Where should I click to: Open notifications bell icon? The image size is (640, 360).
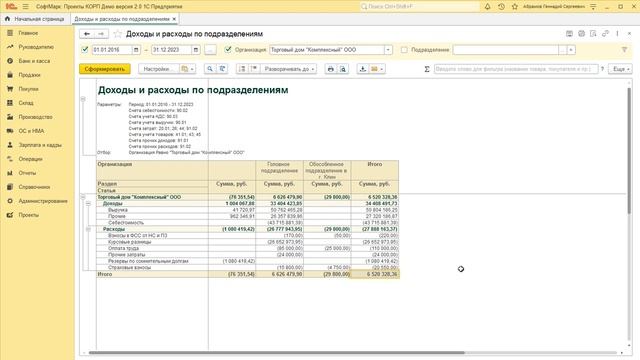(x=487, y=7)
